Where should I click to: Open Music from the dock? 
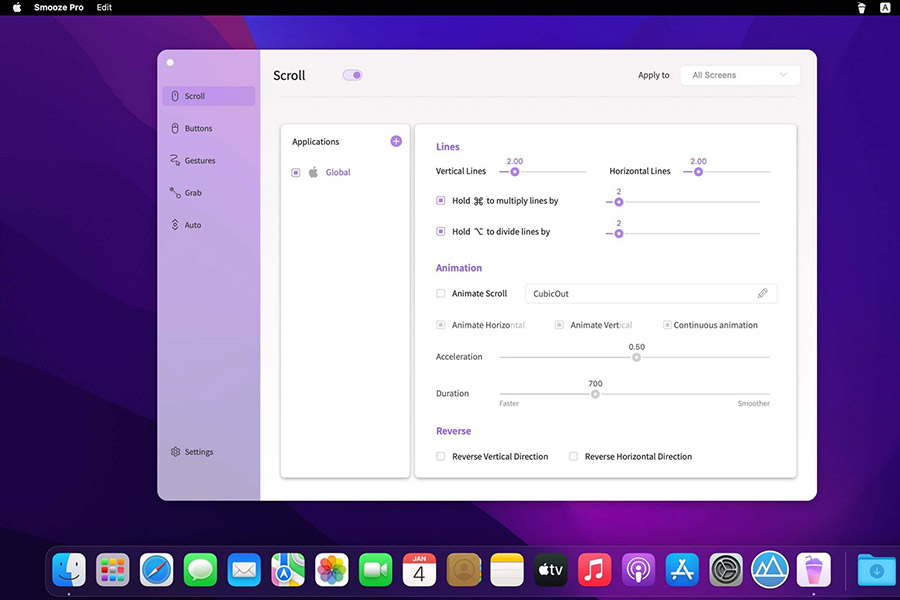[x=594, y=570]
